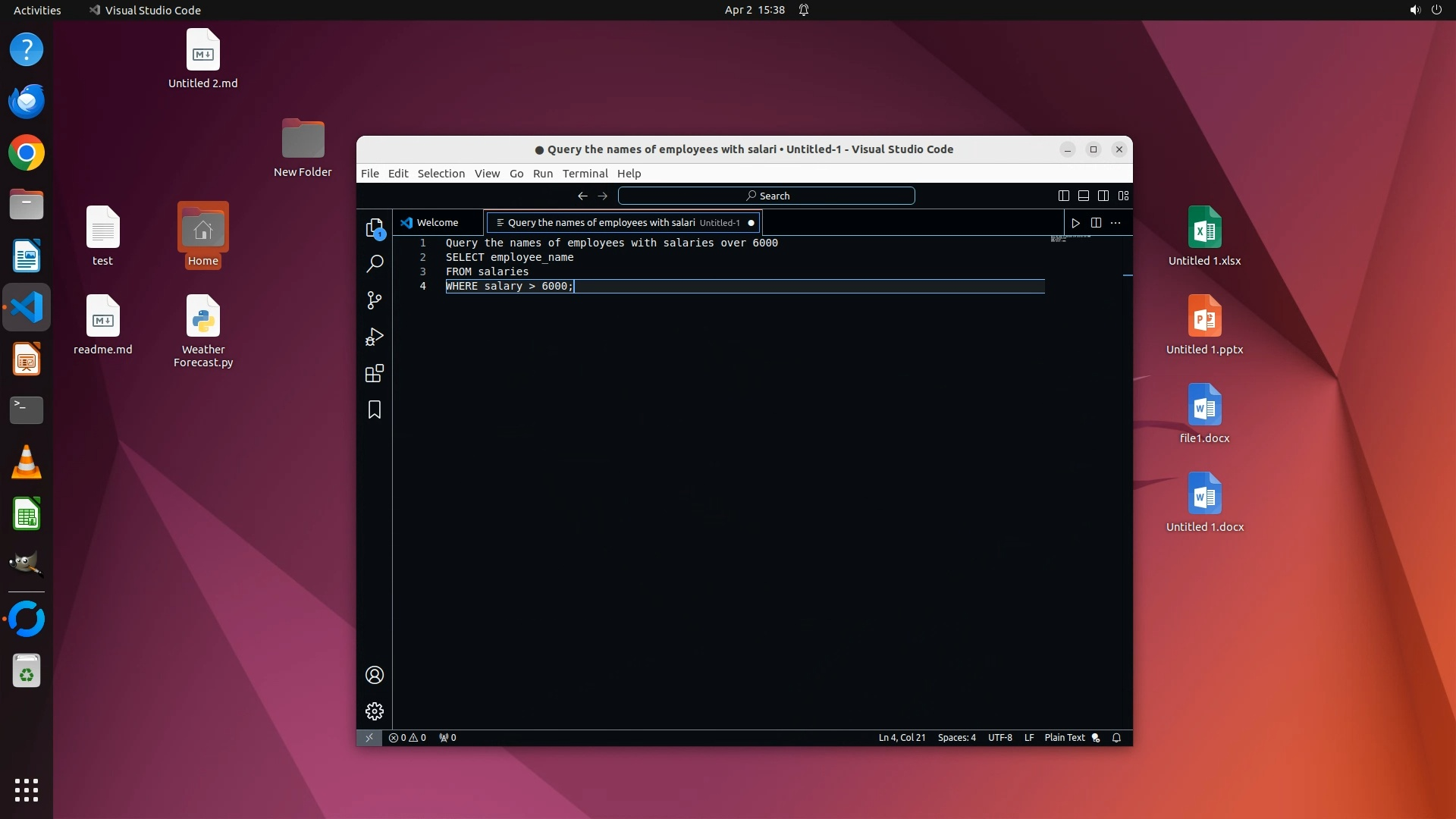The image size is (1456, 819).
Task: Toggle the bottom Panel layout
Action: tap(1084, 196)
